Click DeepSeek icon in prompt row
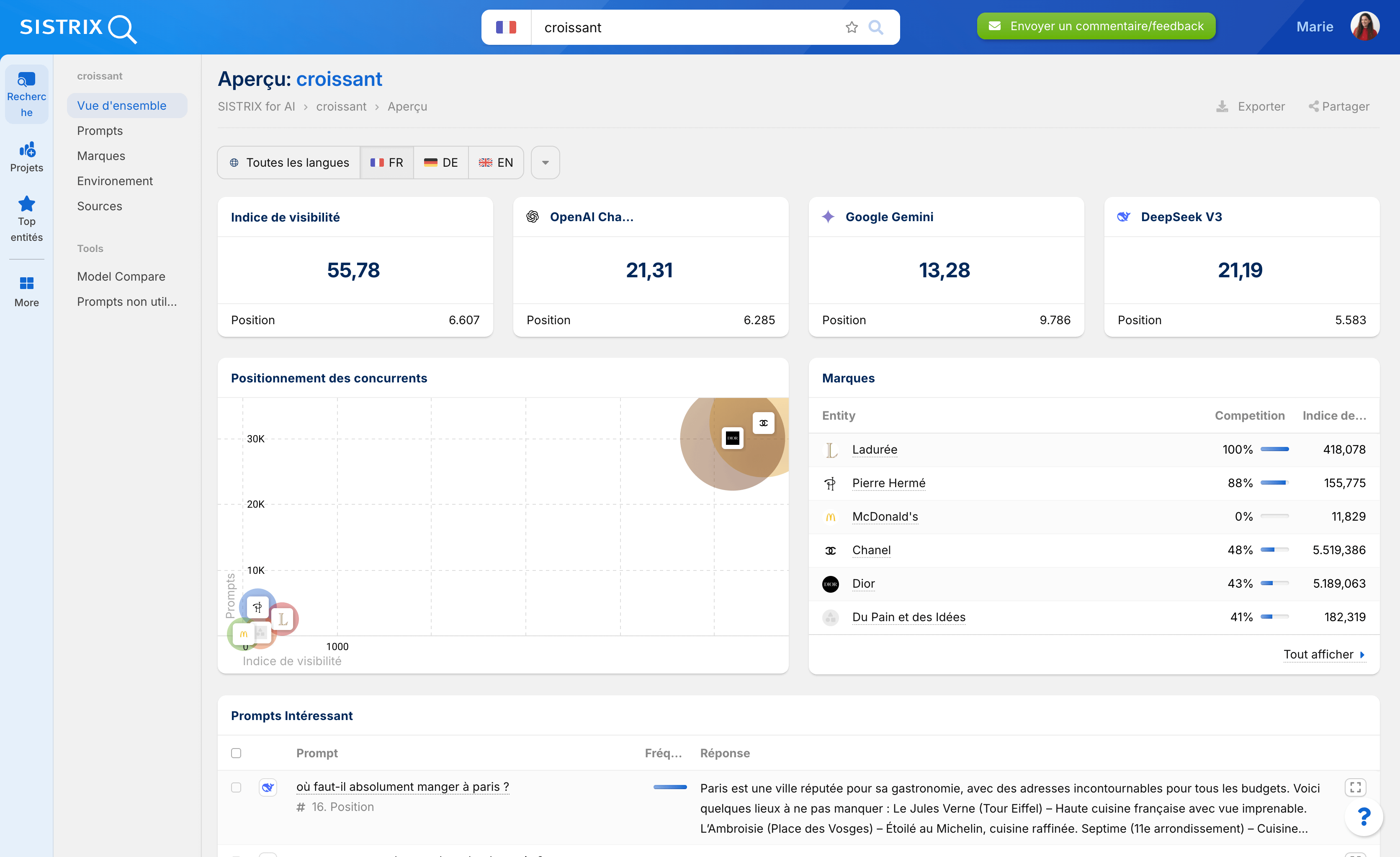Screen dimensions: 1400x857 [268, 787]
